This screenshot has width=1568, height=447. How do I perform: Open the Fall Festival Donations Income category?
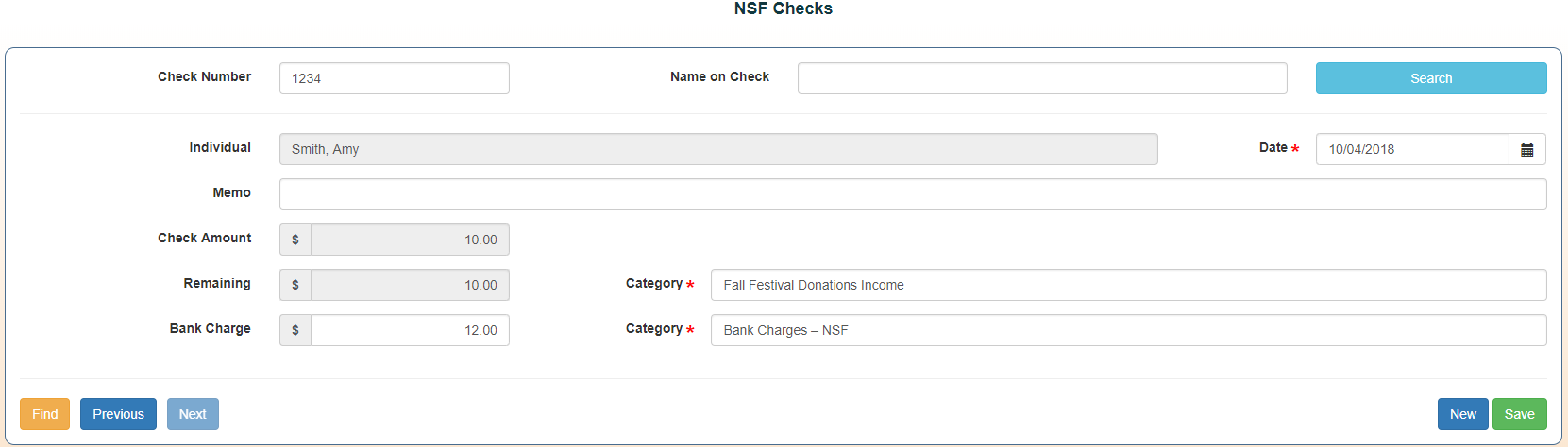pyautogui.click(x=1128, y=285)
